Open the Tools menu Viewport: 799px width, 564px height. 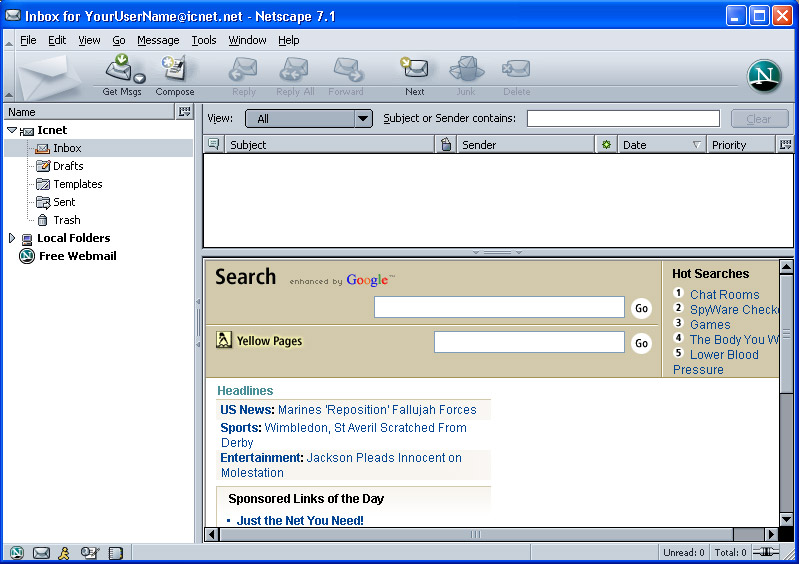click(203, 40)
